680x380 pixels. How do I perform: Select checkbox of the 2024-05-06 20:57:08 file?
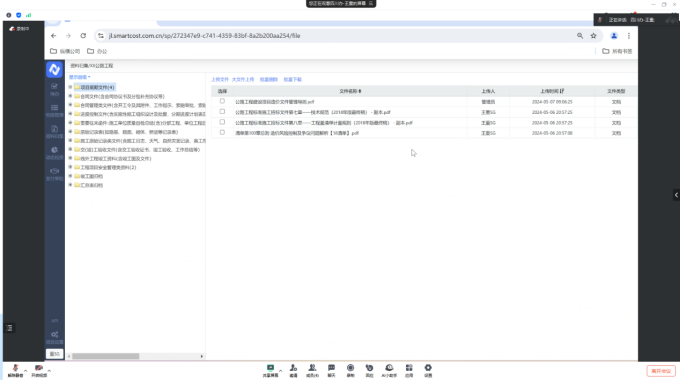pyautogui.click(x=222, y=132)
